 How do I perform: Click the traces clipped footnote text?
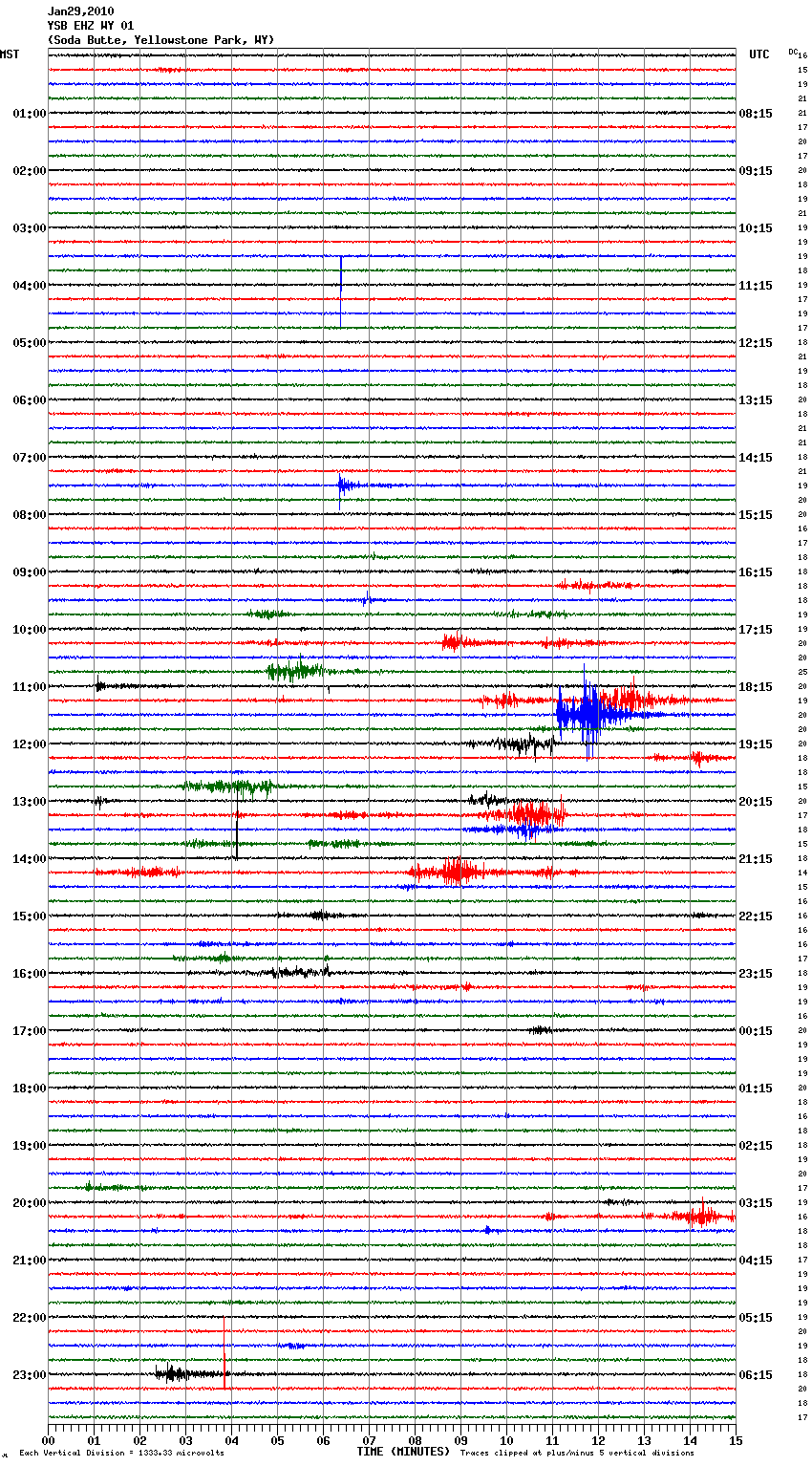click(x=577, y=1454)
